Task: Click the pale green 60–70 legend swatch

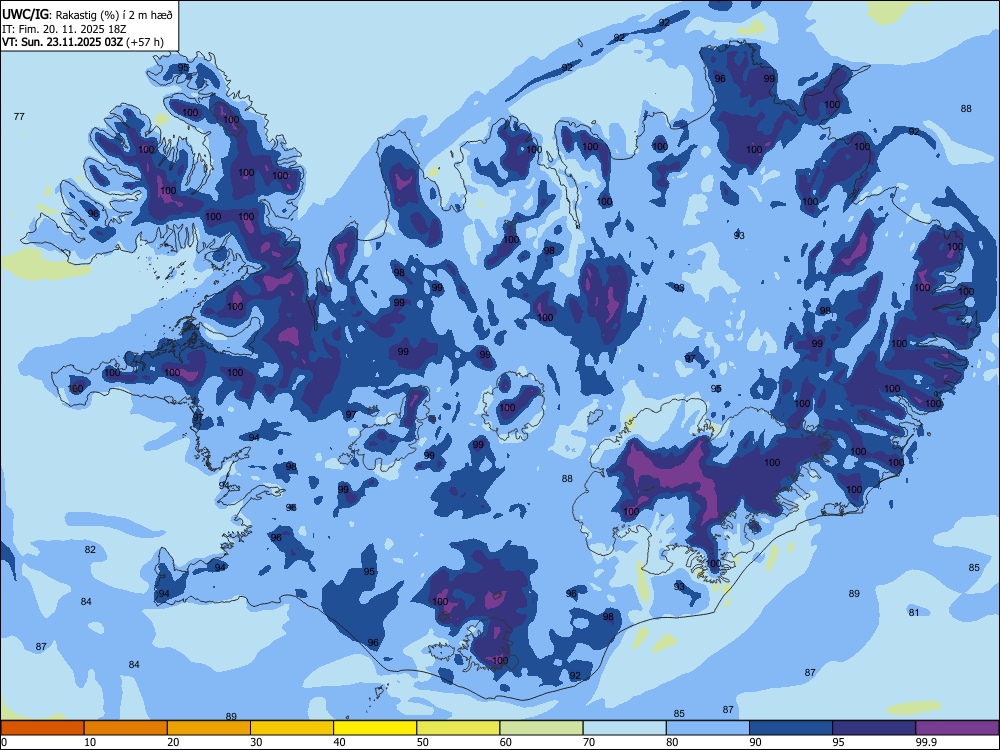Action: click(541, 728)
